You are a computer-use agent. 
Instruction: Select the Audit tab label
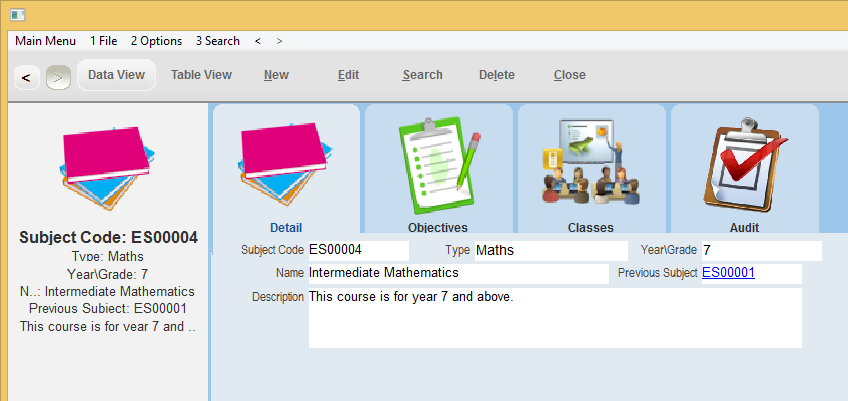pyautogui.click(x=745, y=228)
